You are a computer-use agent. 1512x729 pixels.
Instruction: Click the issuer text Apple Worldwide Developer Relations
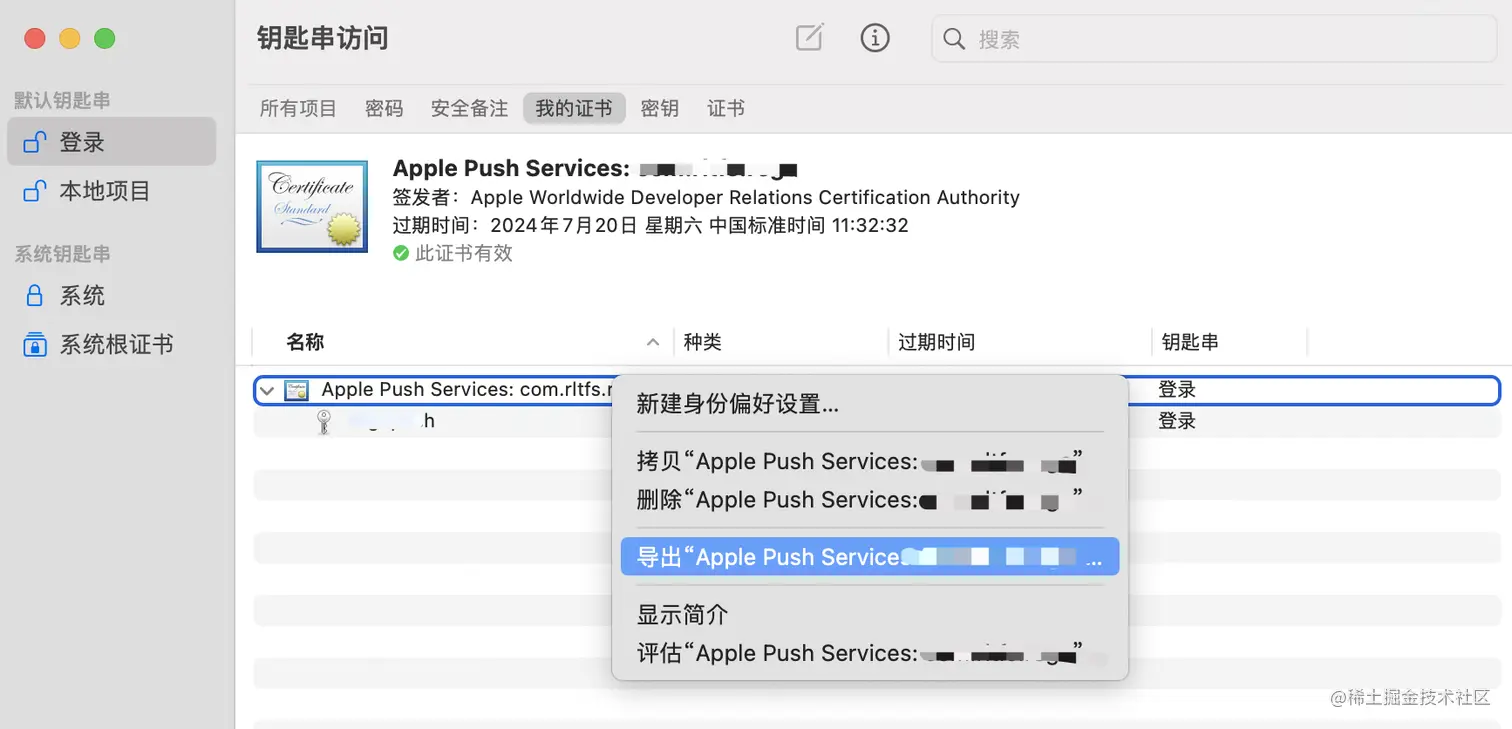(745, 197)
